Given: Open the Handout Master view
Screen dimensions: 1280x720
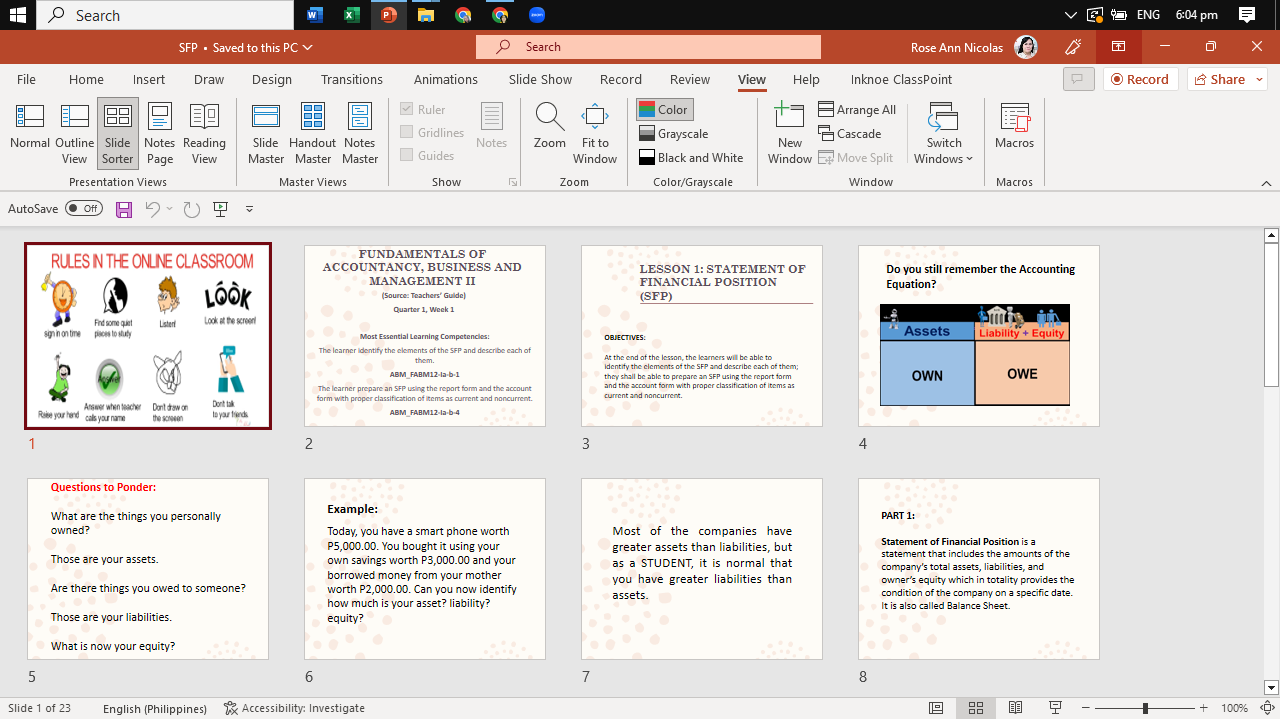Looking at the screenshot, I should (x=313, y=132).
